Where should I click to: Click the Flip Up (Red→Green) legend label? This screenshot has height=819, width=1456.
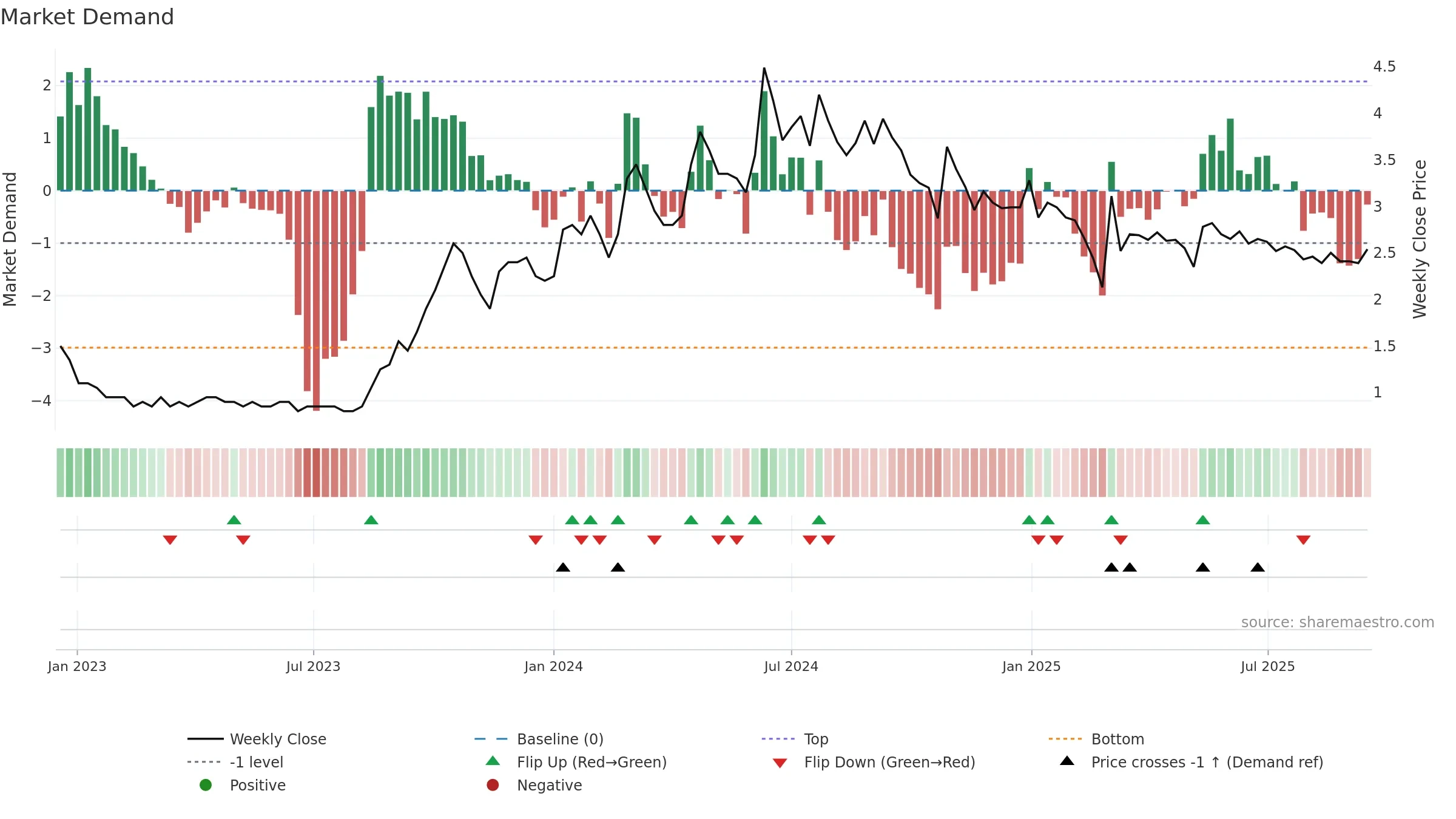coord(591,762)
